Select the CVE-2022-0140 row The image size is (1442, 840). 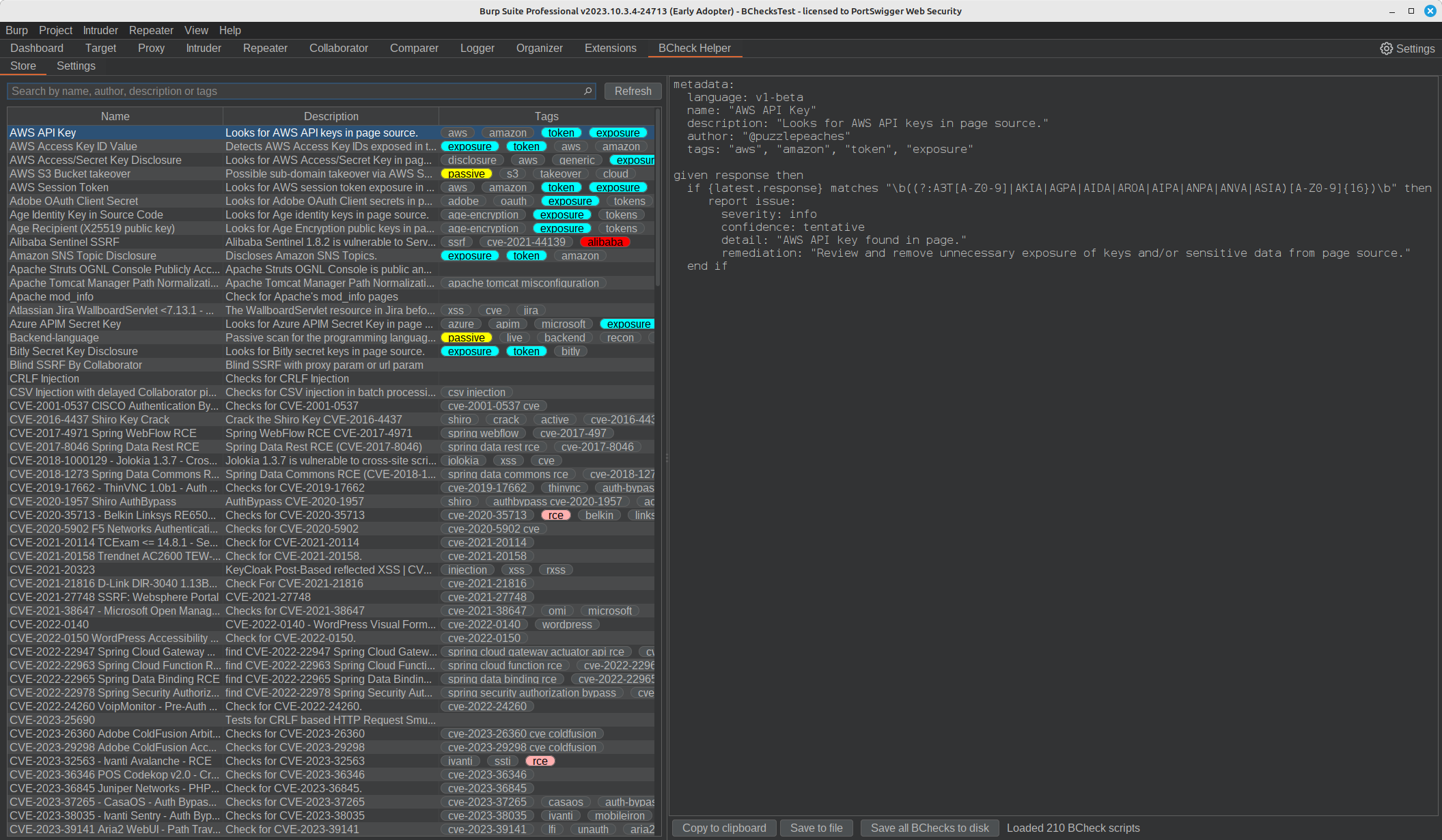pos(331,624)
